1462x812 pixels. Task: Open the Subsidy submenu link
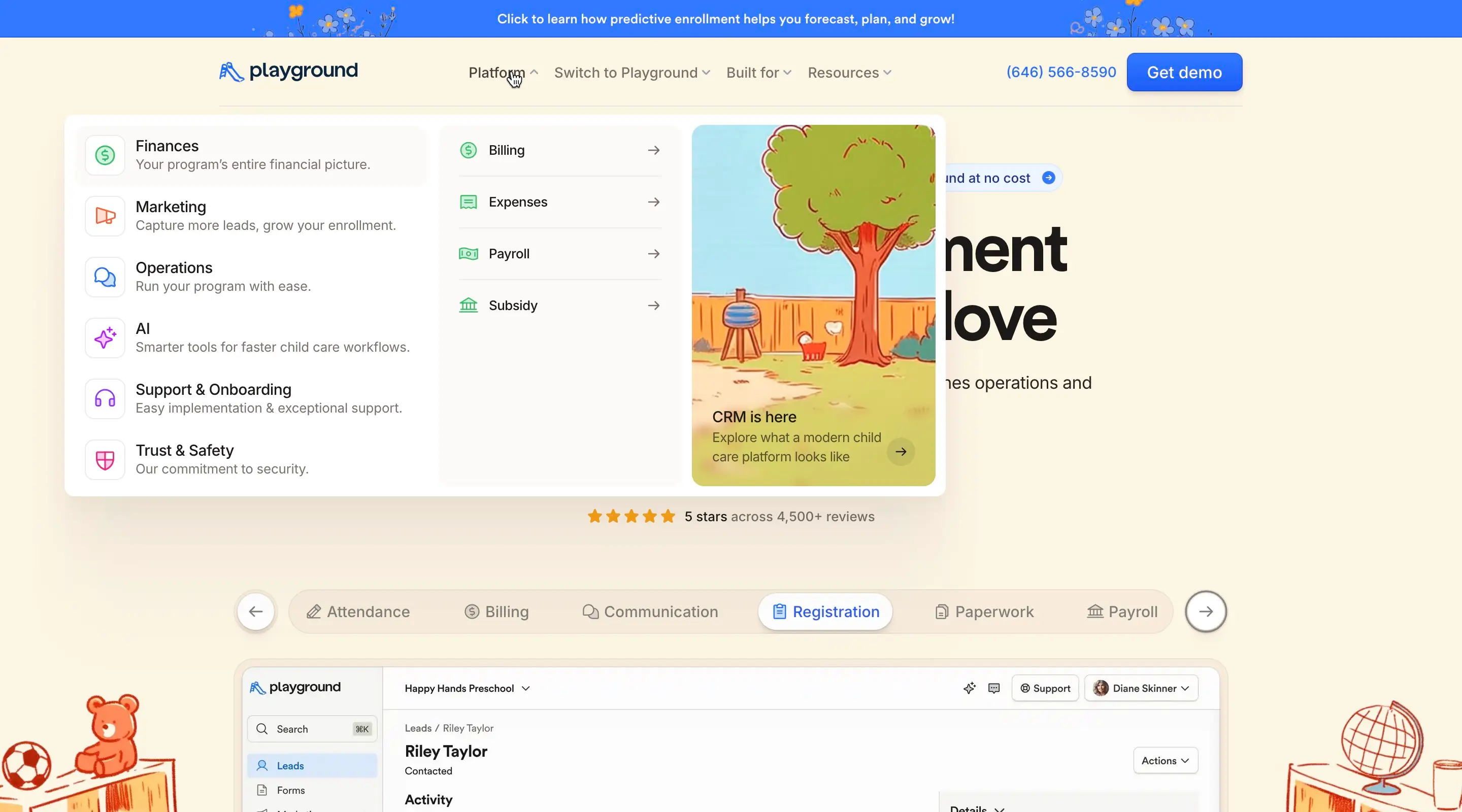pyautogui.click(x=559, y=306)
